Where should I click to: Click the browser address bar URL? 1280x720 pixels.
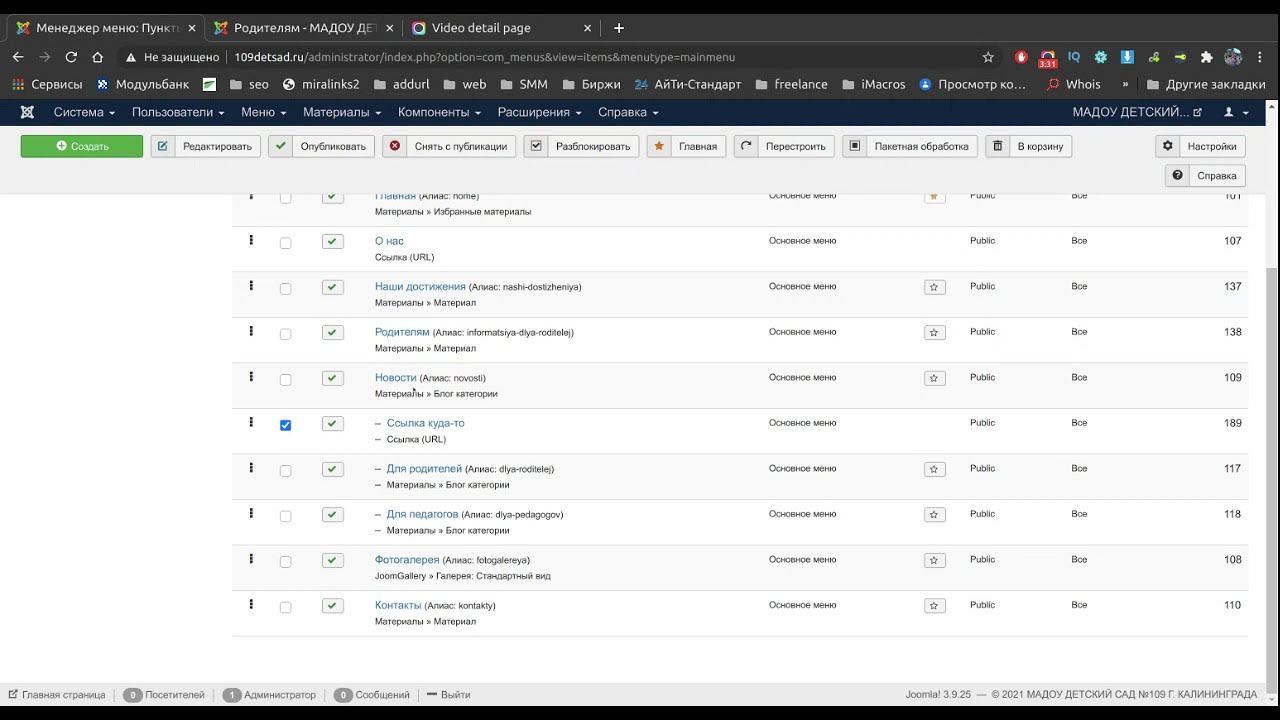pos(485,57)
